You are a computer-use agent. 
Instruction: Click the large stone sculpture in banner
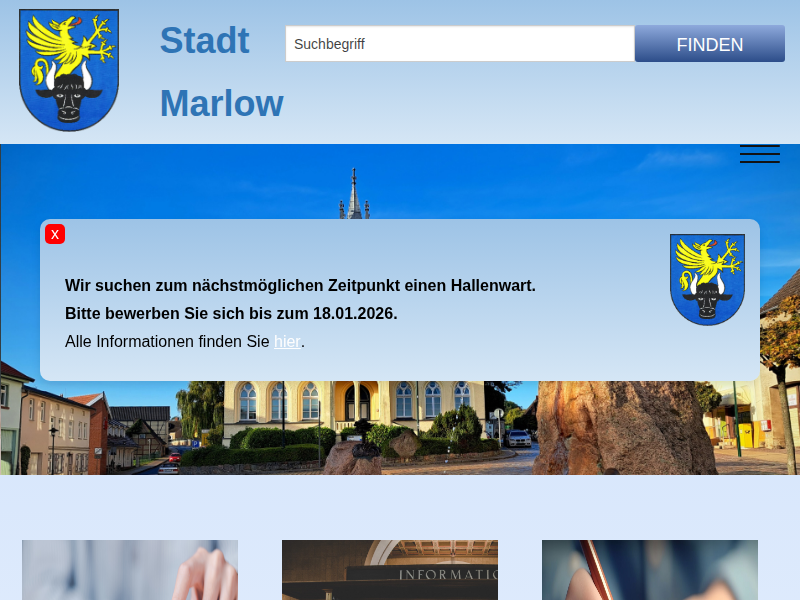click(620, 425)
